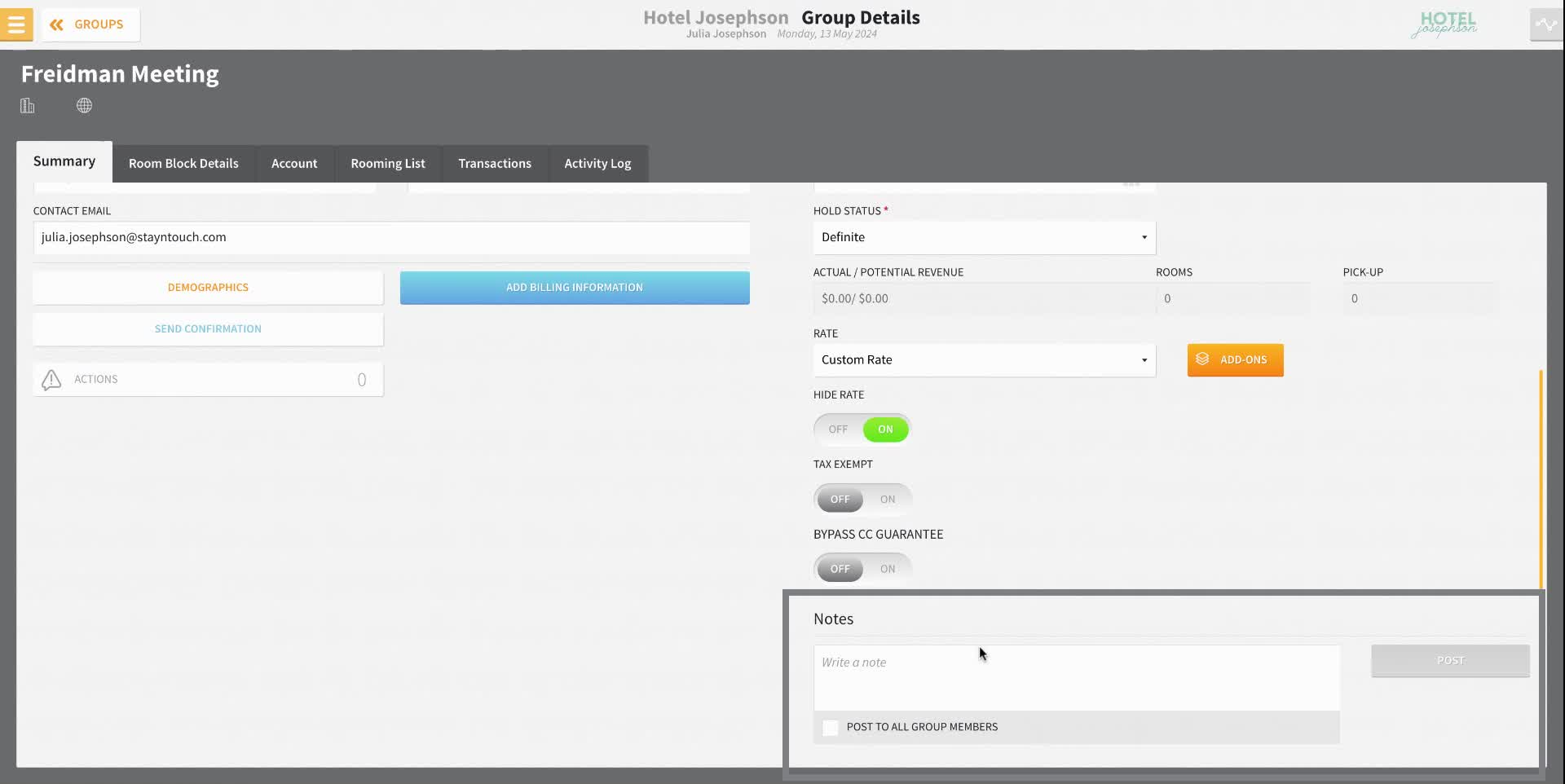
Task: Open the hamburger main menu
Action: point(16,24)
